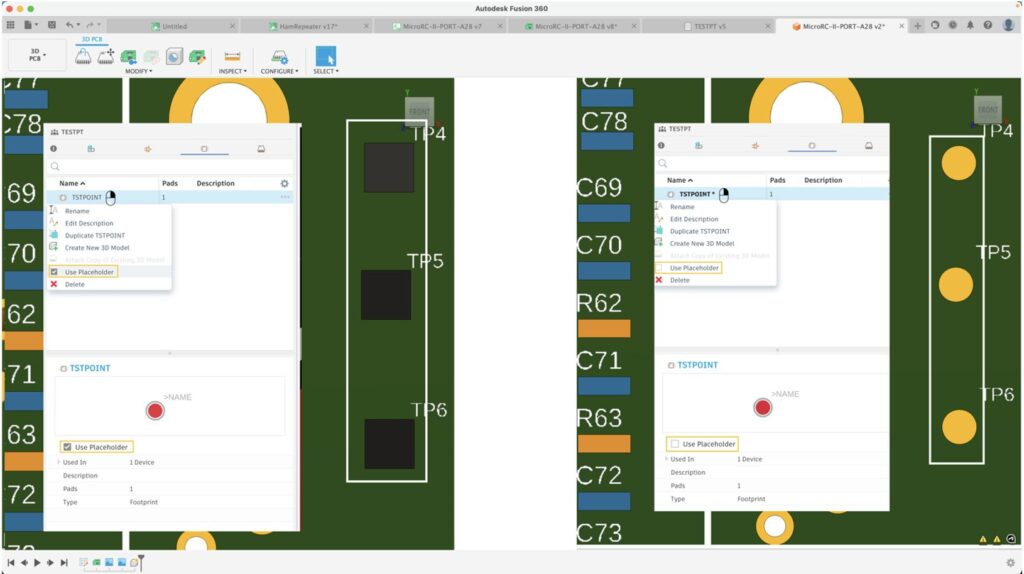Viewport: 1024px width, 574px height.
Task: Click the Save icon in top bar
Action: pos(52,25)
